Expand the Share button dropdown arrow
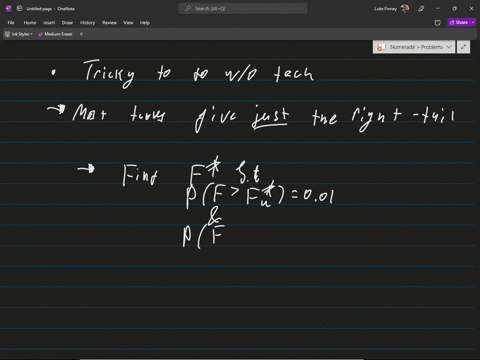This screenshot has width=480, height=360. (473, 22)
